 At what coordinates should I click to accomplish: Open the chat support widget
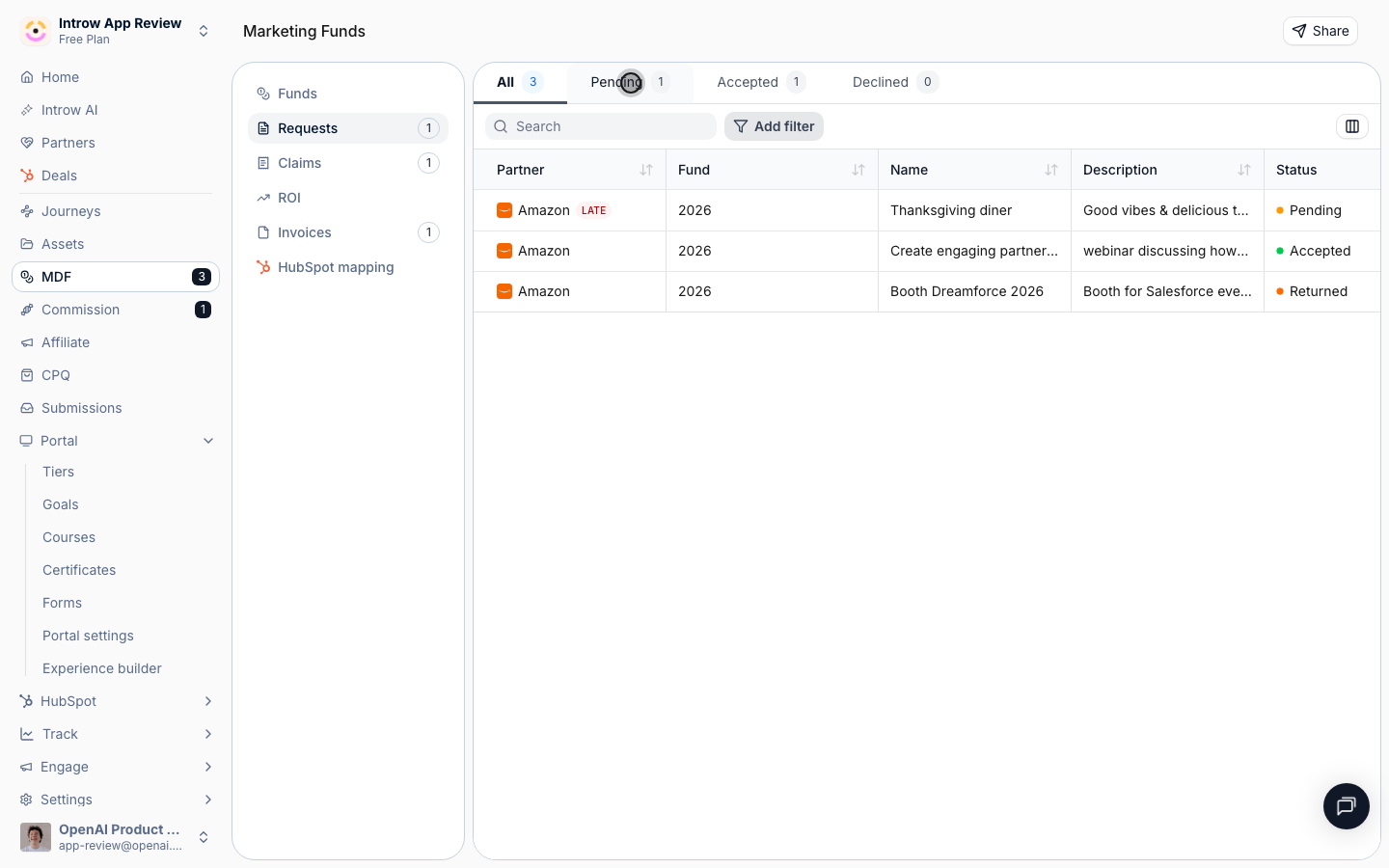1347,806
